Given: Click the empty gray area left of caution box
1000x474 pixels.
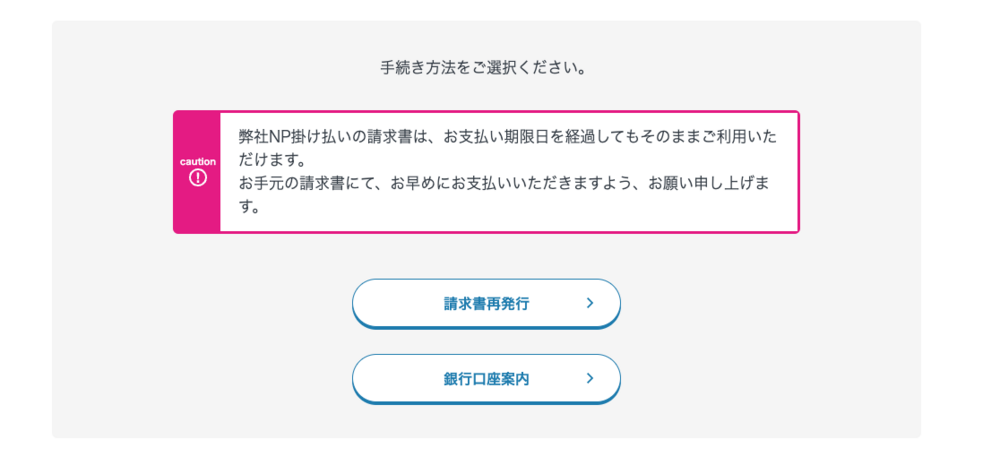Looking at the screenshot, I should 112,172.
